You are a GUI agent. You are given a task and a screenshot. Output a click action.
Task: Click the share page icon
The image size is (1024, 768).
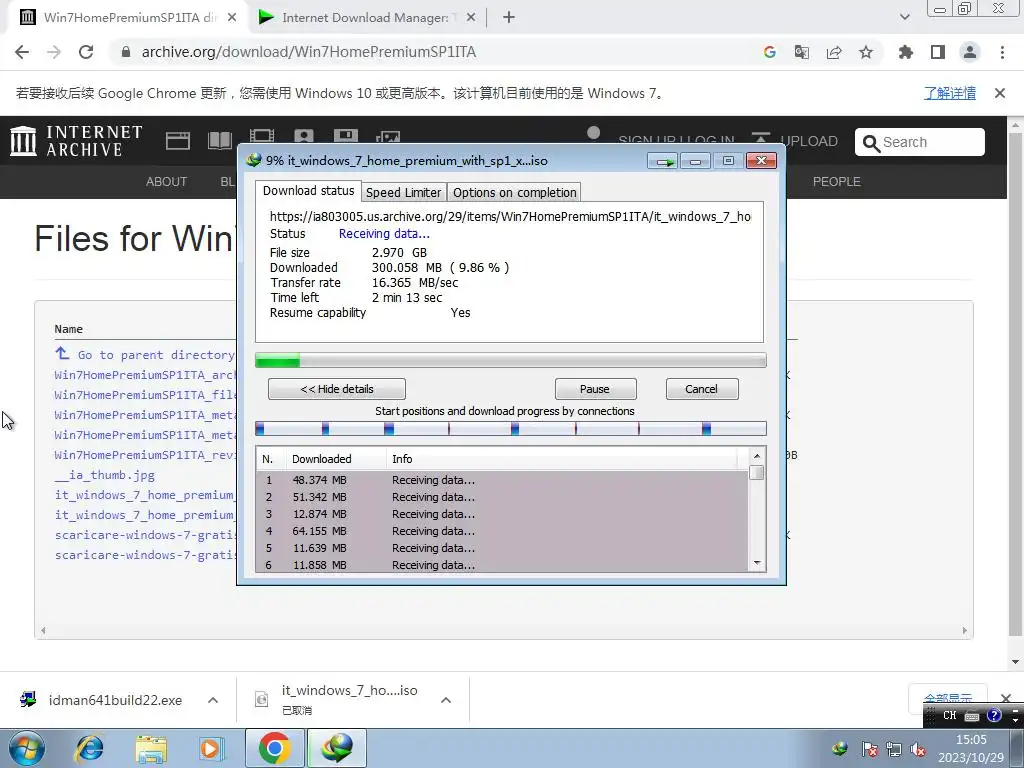[834, 52]
